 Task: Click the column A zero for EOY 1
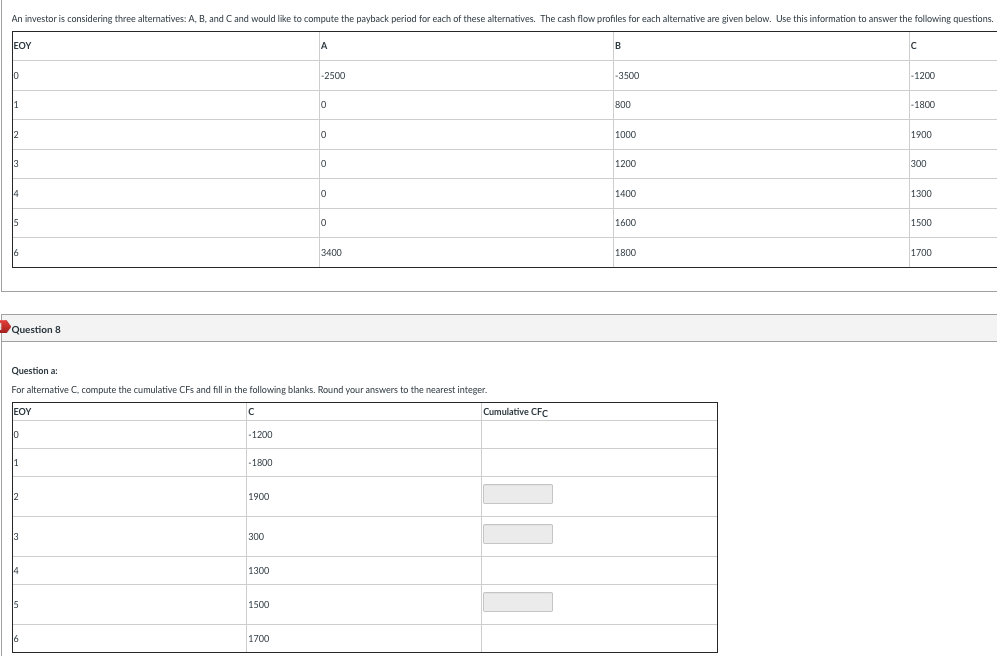(324, 104)
